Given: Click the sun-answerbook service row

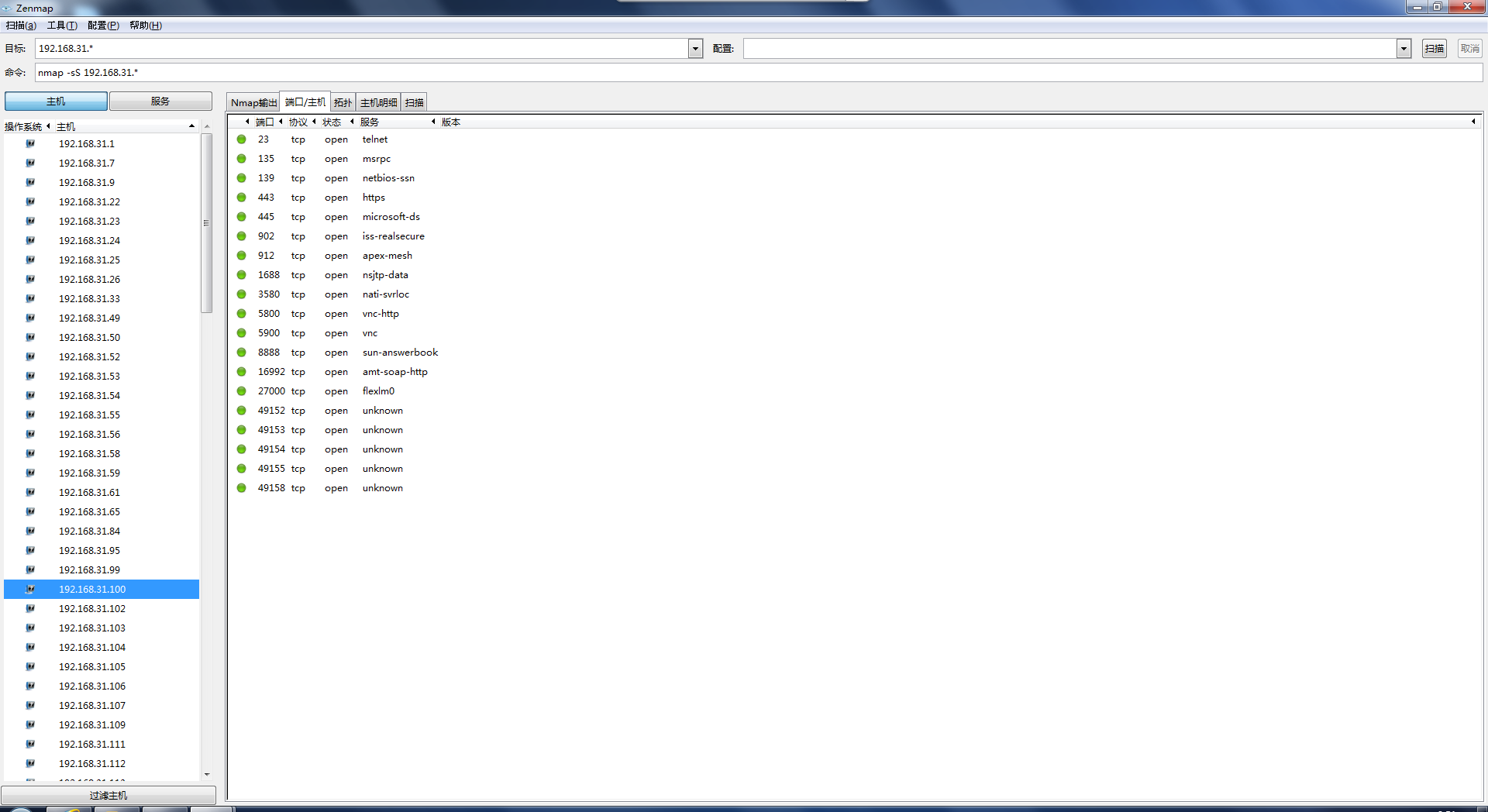Looking at the screenshot, I should pyautogui.click(x=856, y=353).
